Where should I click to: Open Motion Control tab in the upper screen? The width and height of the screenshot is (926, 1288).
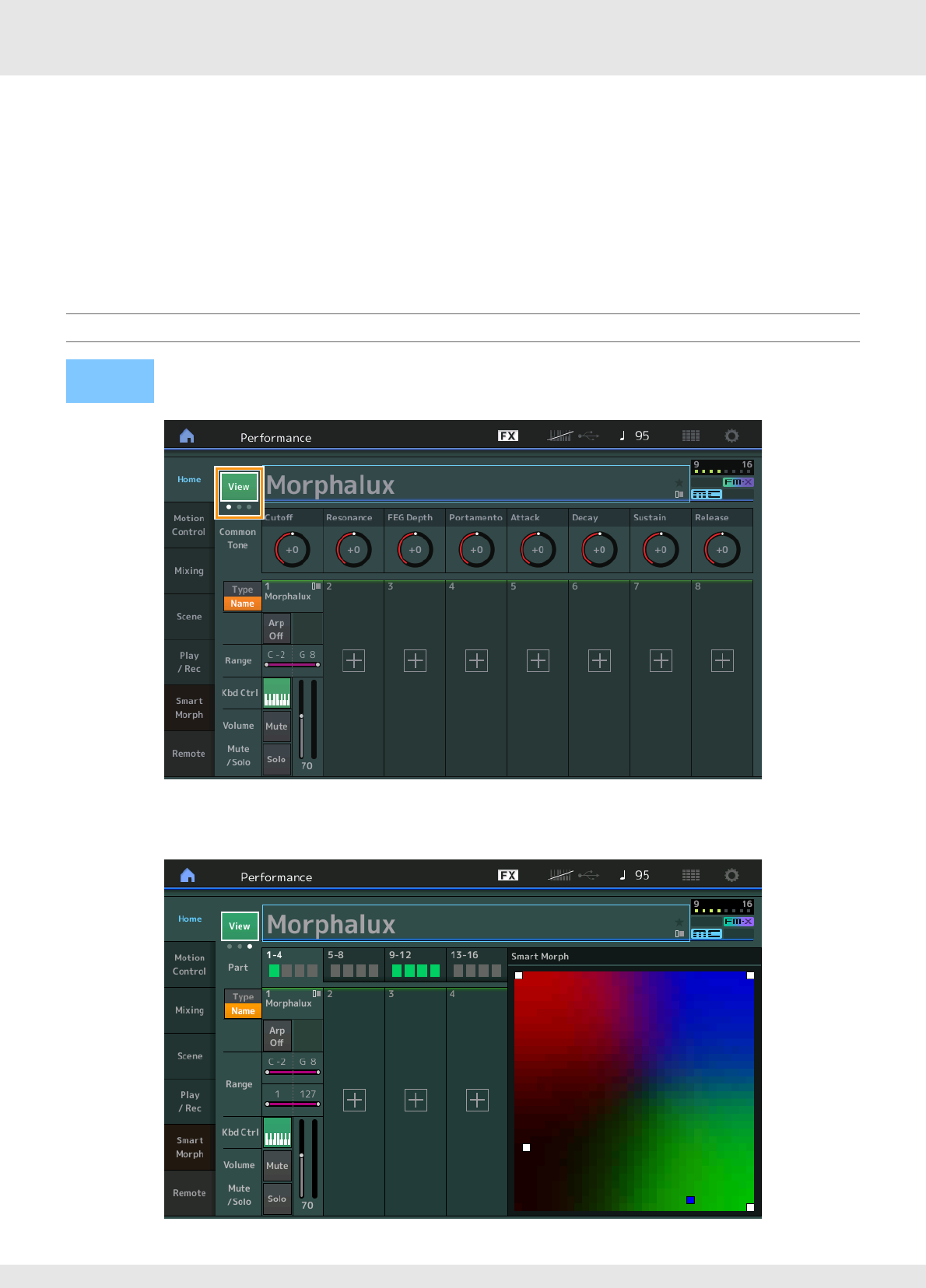coord(189,525)
